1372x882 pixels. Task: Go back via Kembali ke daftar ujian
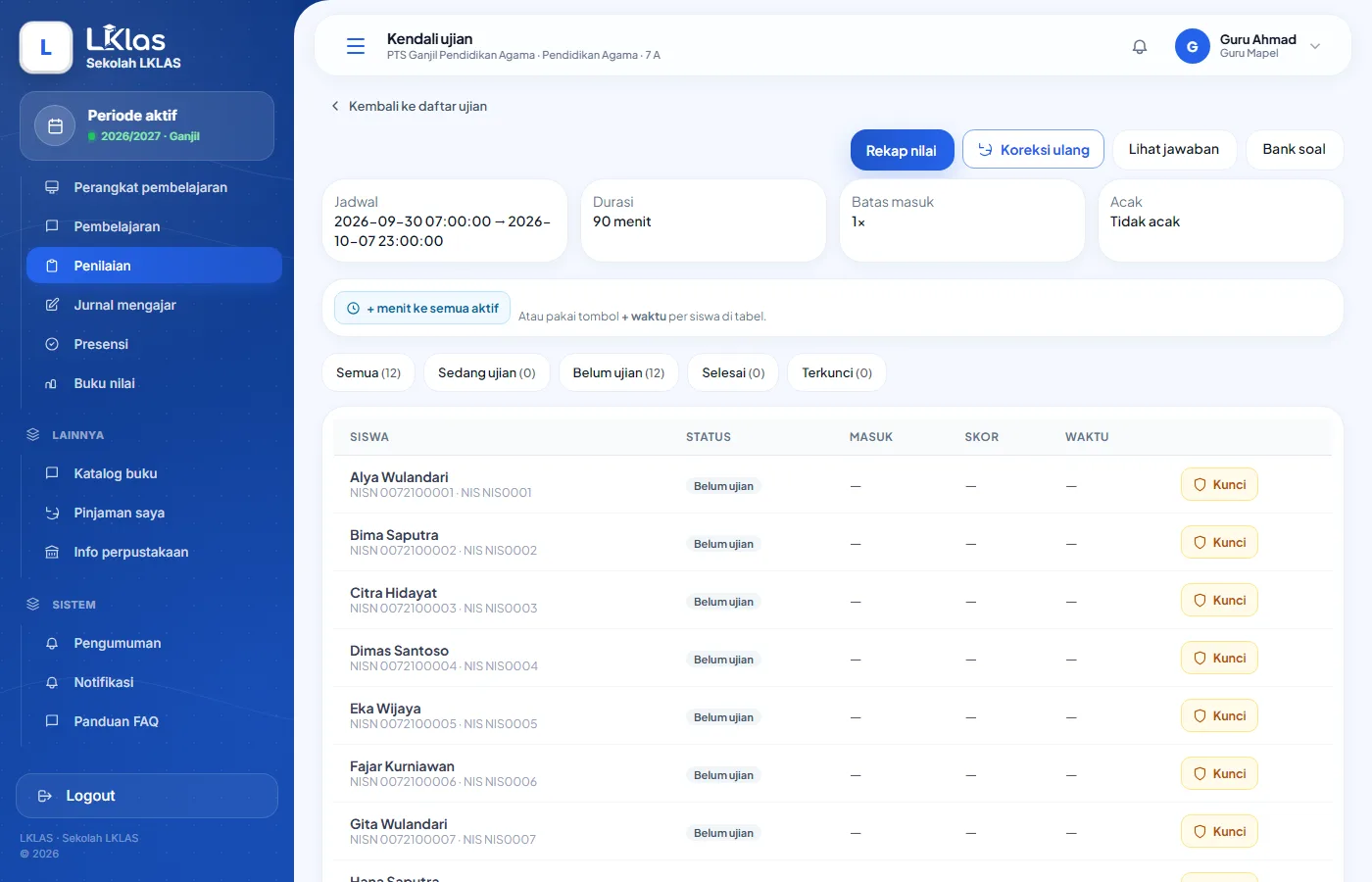coord(409,106)
